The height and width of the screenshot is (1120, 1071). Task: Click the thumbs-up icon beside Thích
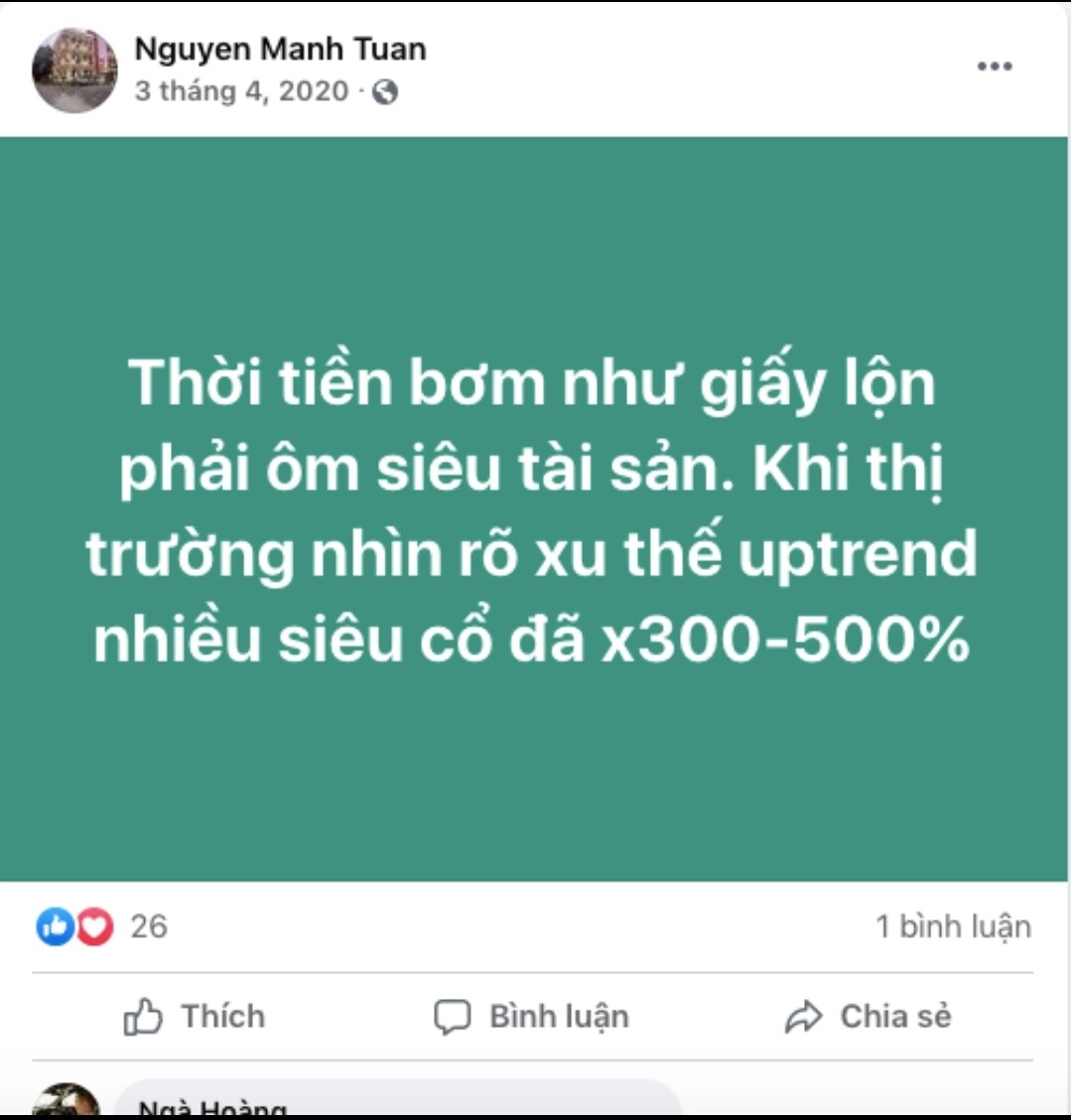(143, 1017)
